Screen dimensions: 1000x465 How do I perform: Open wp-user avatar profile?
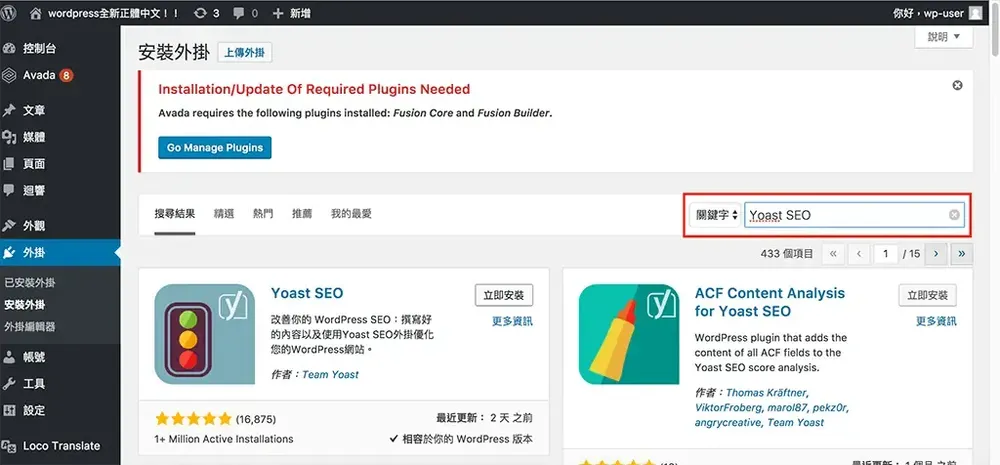pyautogui.click(x=975, y=13)
